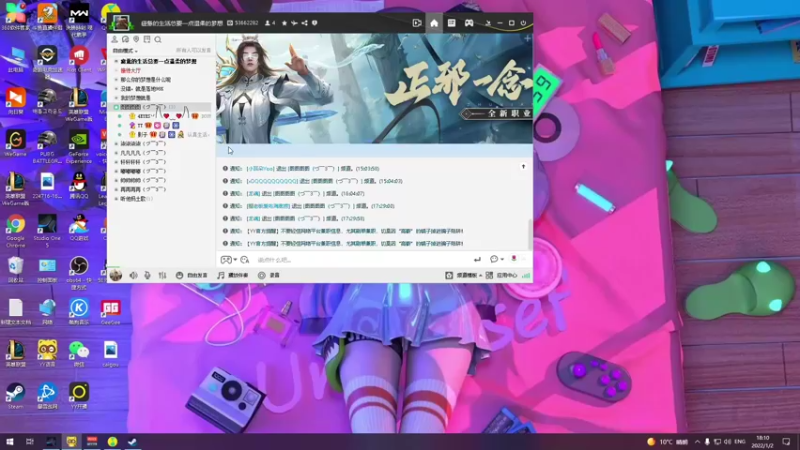Viewport: 800px width, 450px height.
Task: Open the 自由模式 speaking mode dropdown
Action: (x=125, y=51)
